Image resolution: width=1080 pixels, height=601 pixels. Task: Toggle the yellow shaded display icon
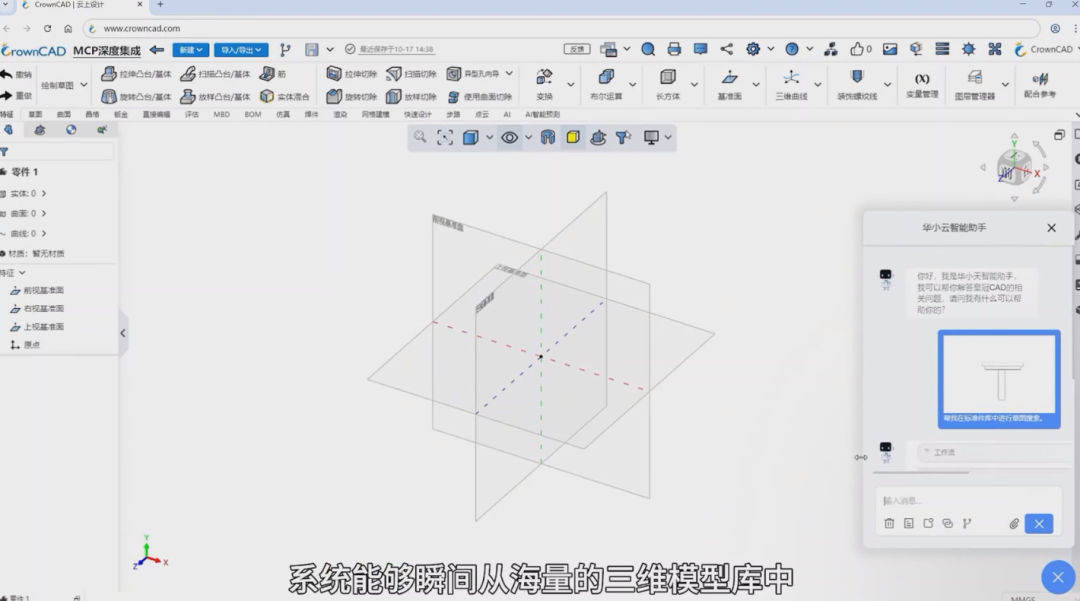[572, 137]
